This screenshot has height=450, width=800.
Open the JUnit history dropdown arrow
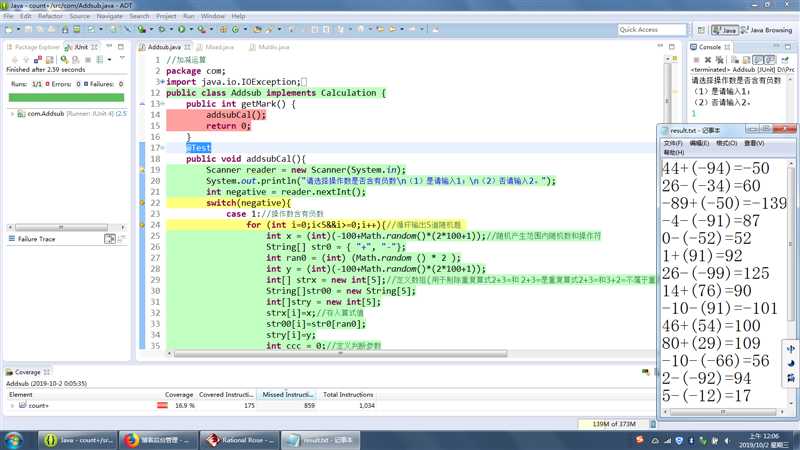click(109, 60)
